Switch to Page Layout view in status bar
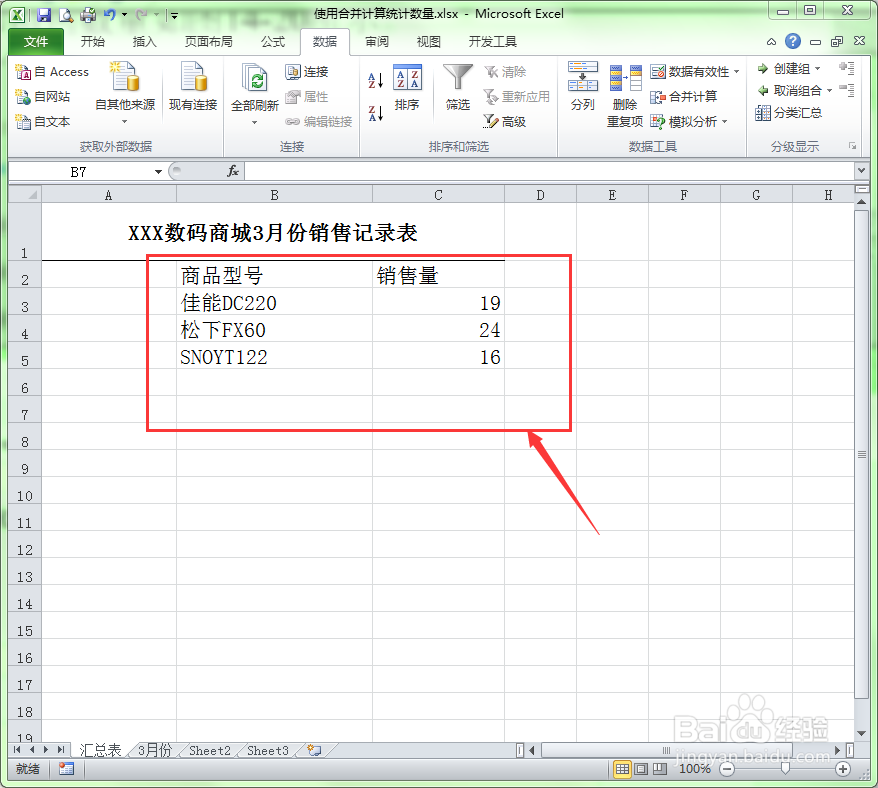878x788 pixels. pos(641,769)
